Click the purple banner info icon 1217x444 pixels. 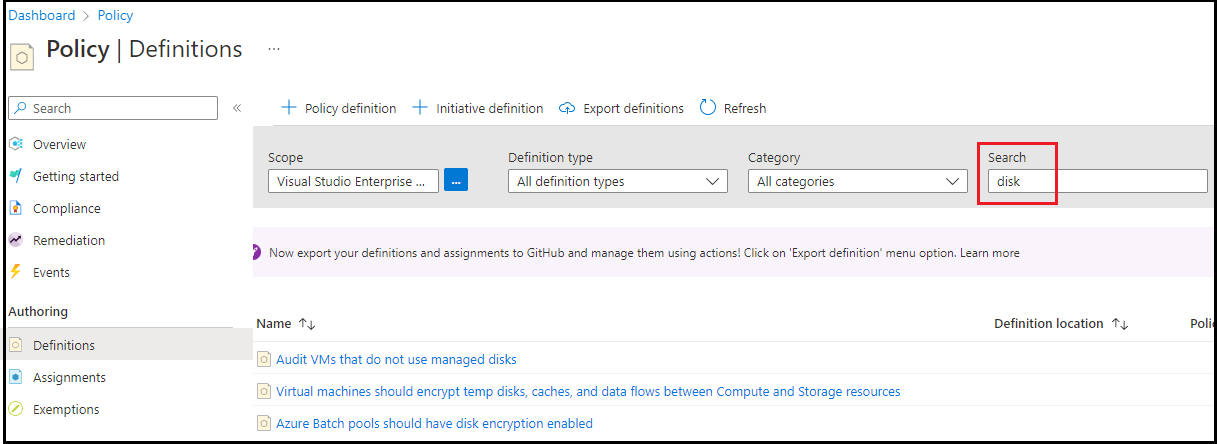[x=257, y=252]
